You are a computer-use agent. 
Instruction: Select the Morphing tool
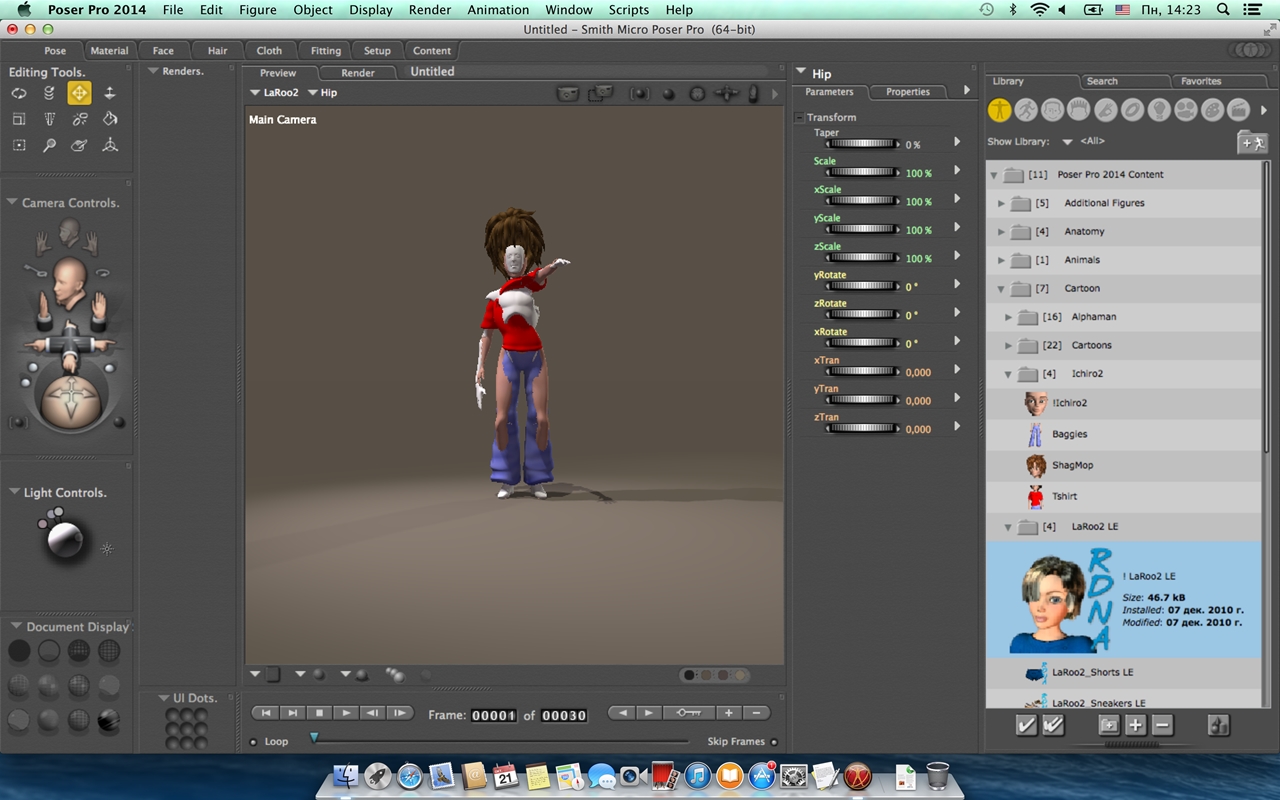point(79,145)
